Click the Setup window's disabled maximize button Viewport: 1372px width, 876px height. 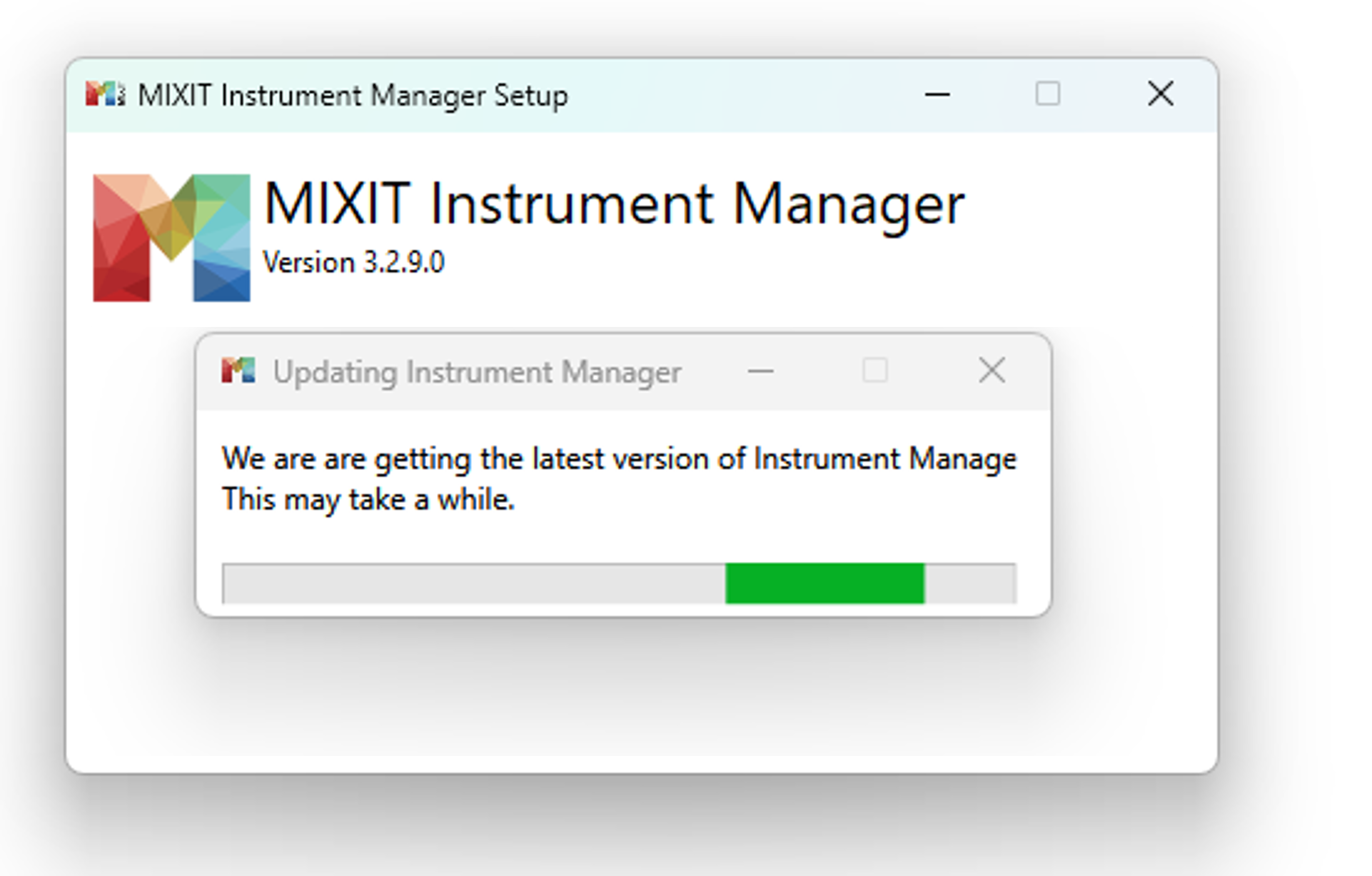click(x=1047, y=94)
